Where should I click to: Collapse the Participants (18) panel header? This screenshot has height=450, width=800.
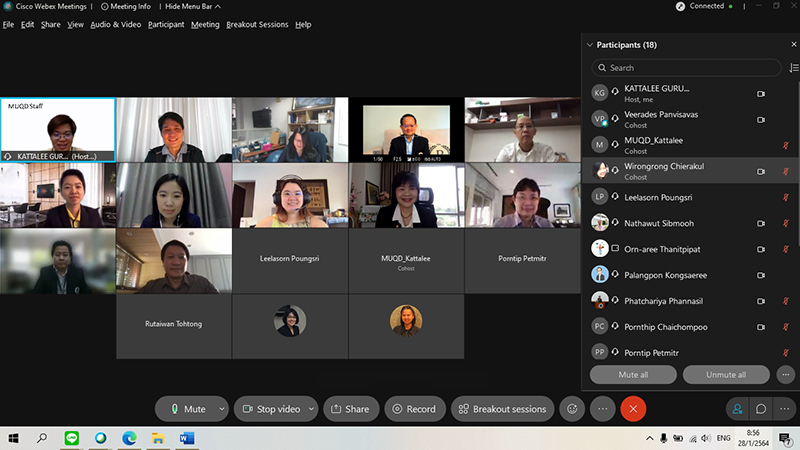pos(588,45)
